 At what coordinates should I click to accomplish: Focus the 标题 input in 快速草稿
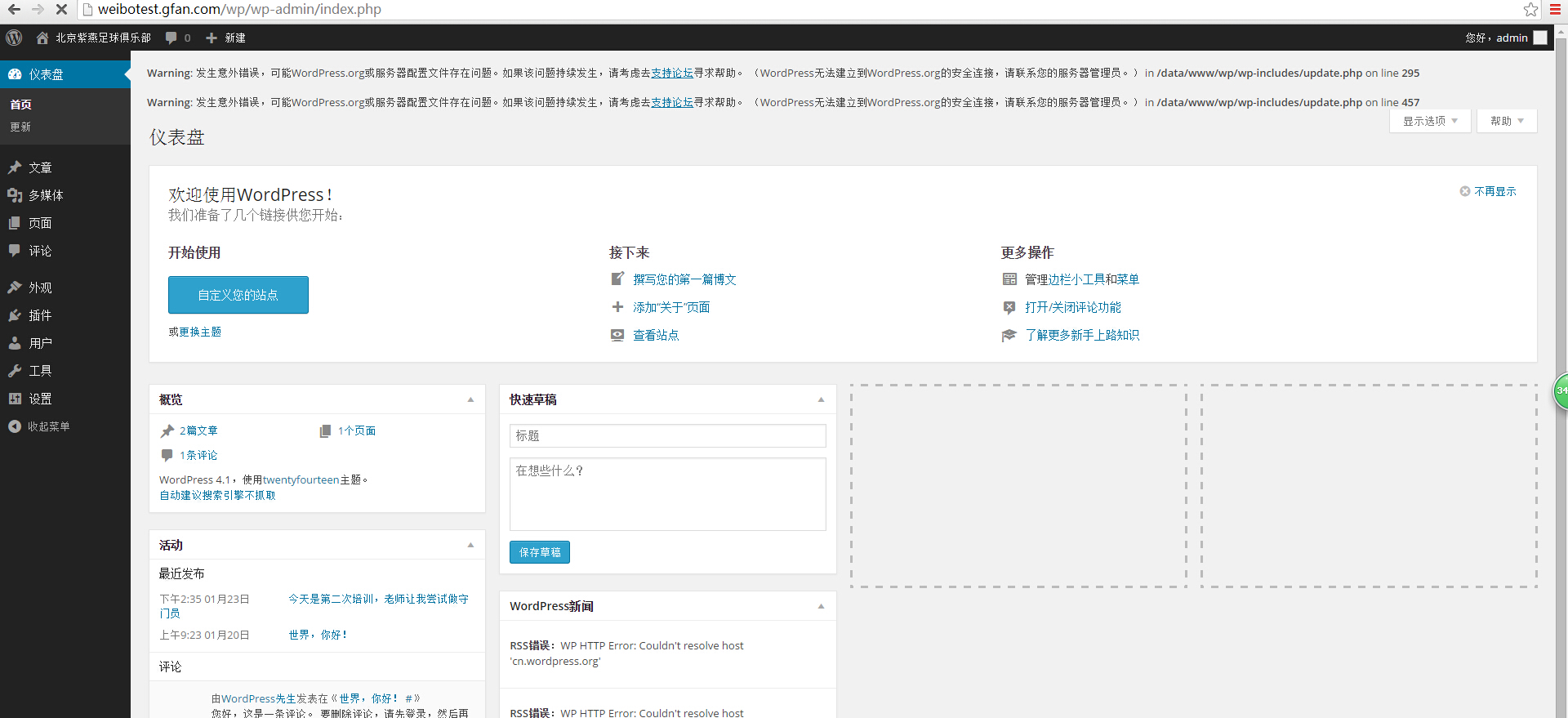point(668,435)
